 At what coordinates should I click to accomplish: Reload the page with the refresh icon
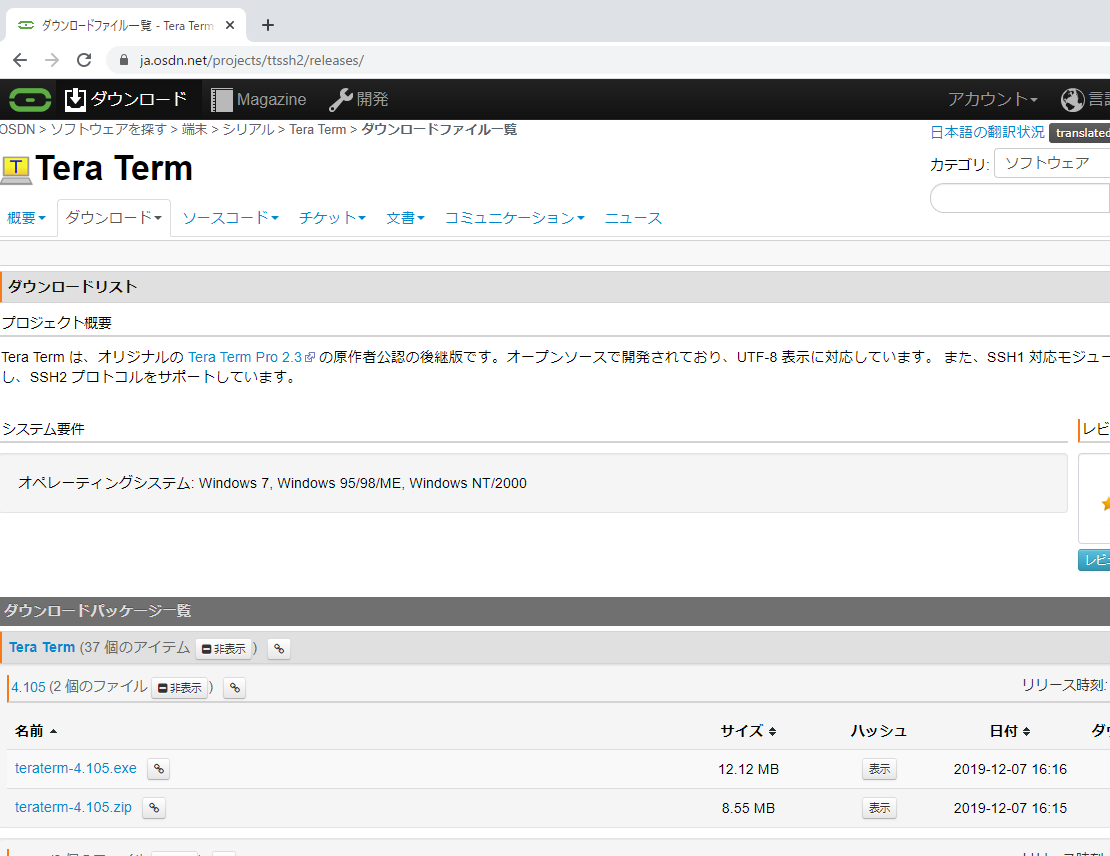point(84,59)
